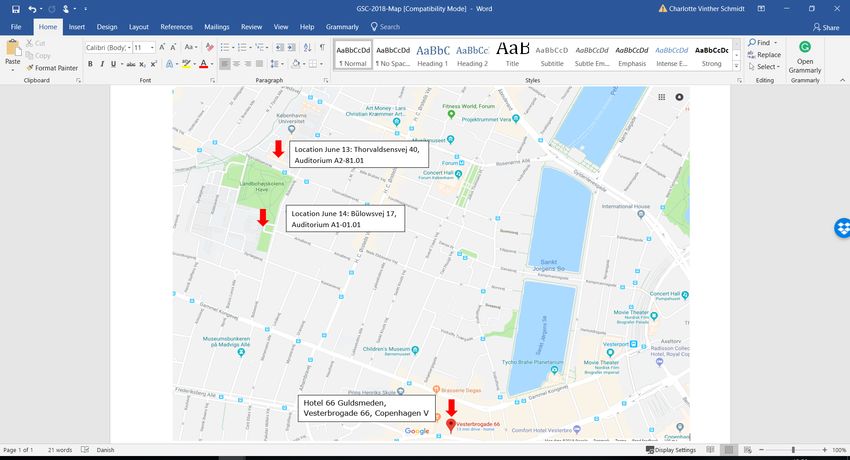Clear all formatting from selection
This screenshot has height=460, width=850.
point(209,48)
